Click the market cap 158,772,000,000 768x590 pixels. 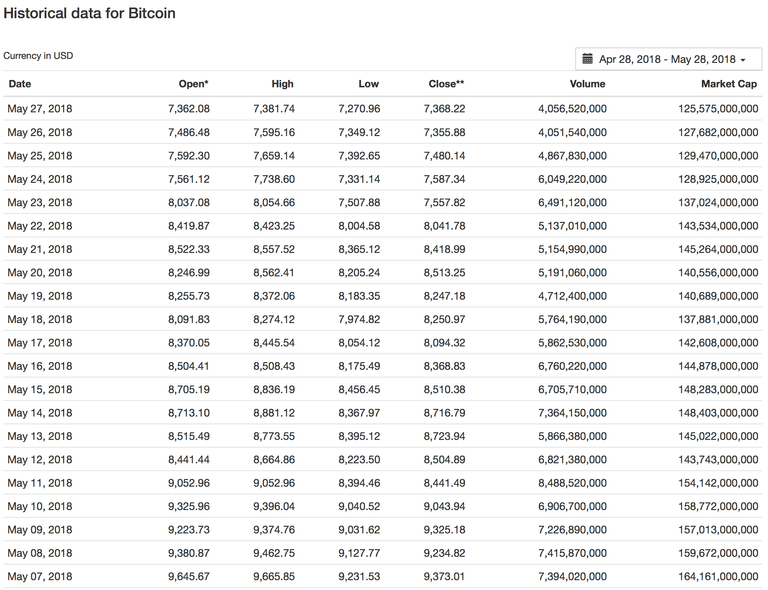pos(719,507)
